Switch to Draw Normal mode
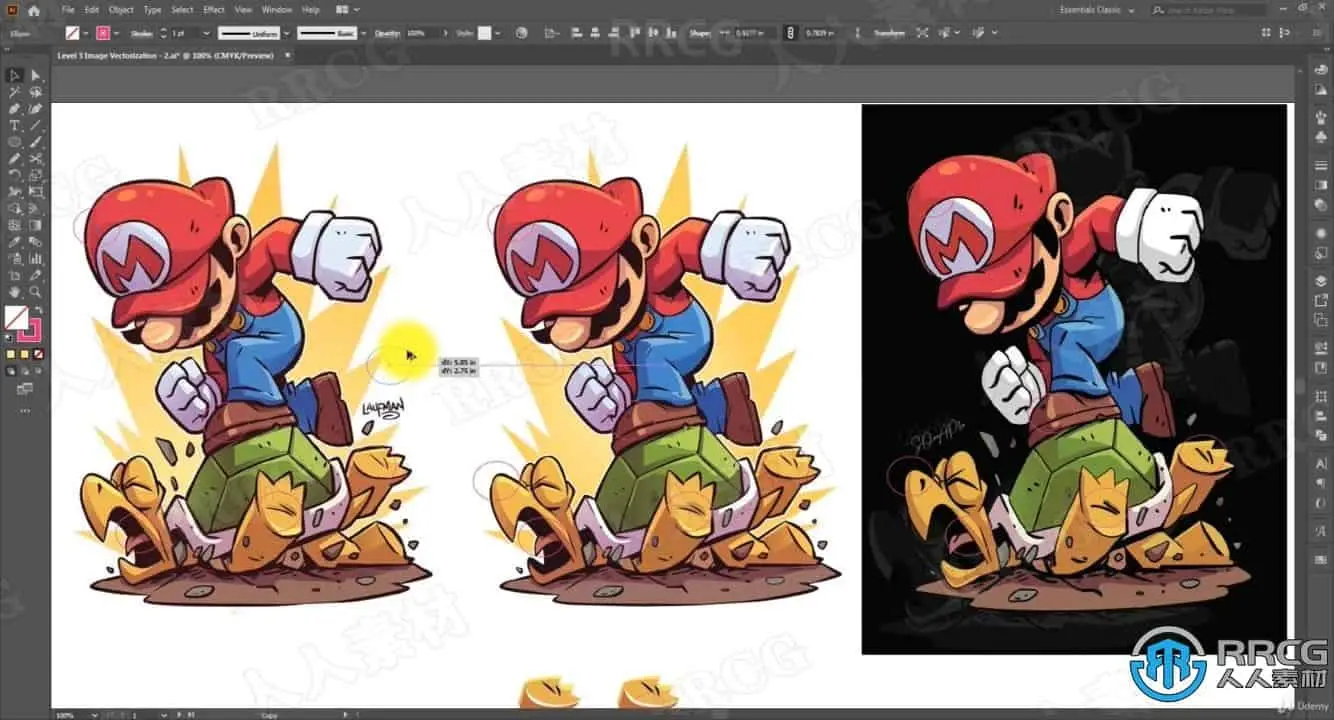Viewport: 1334px width, 720px height. click(x=12, y=370)
